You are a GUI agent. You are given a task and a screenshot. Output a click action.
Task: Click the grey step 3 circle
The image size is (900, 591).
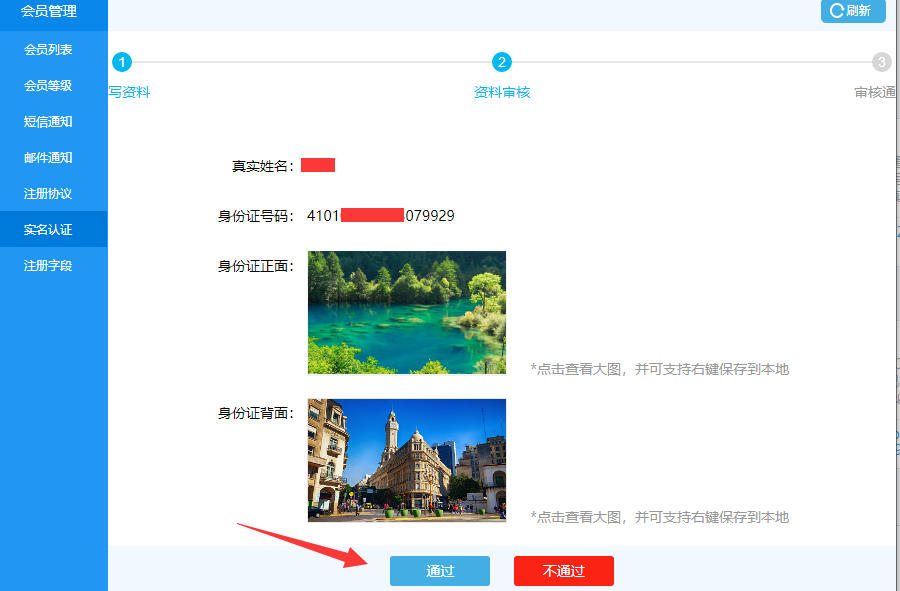point(881,63)
